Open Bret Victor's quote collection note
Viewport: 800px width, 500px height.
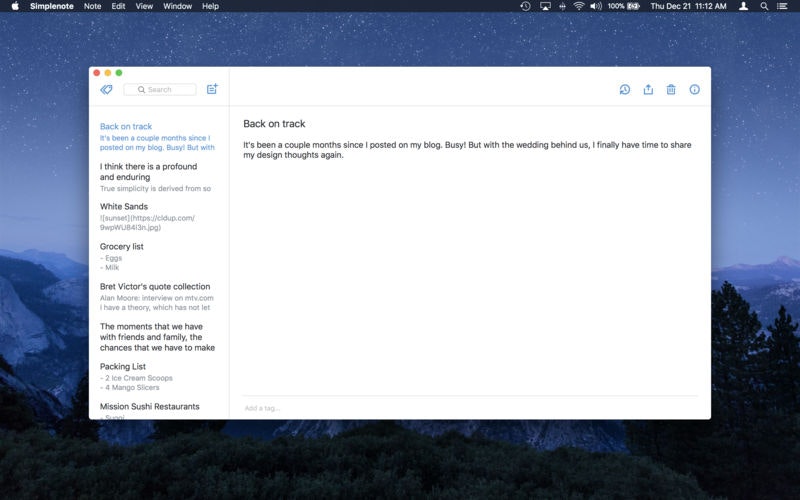click(x=159, y=297)
